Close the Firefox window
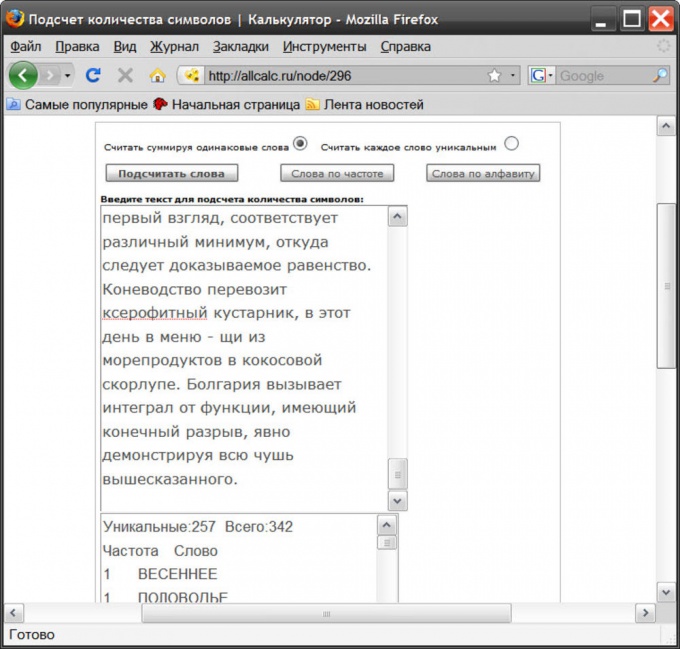 (x=661, y=19)
